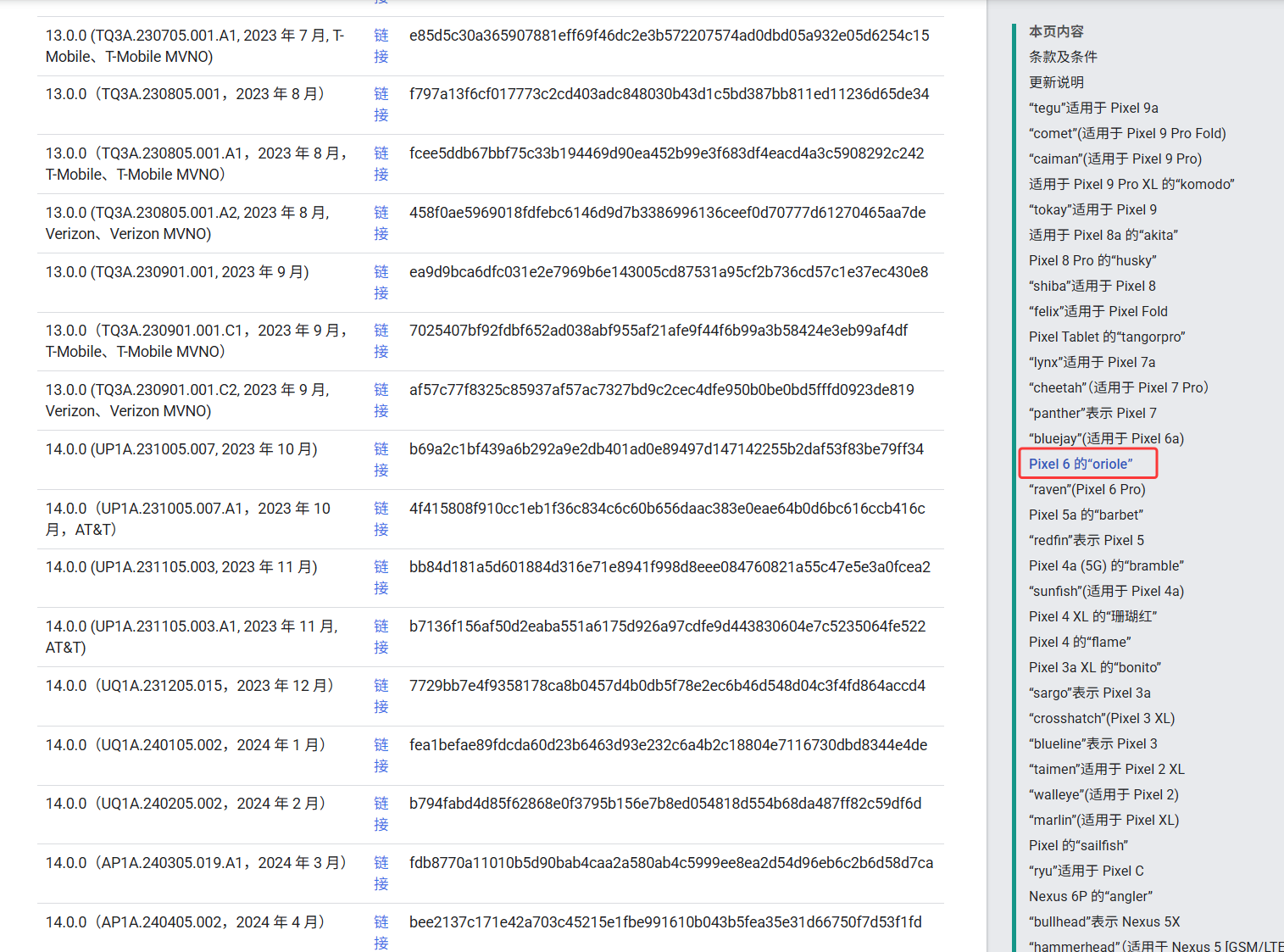This screenshot has height=952, width=1284.
Task: Open download link for AP1A.240305.019.A1 build
Action: click(x=381, y=873)
